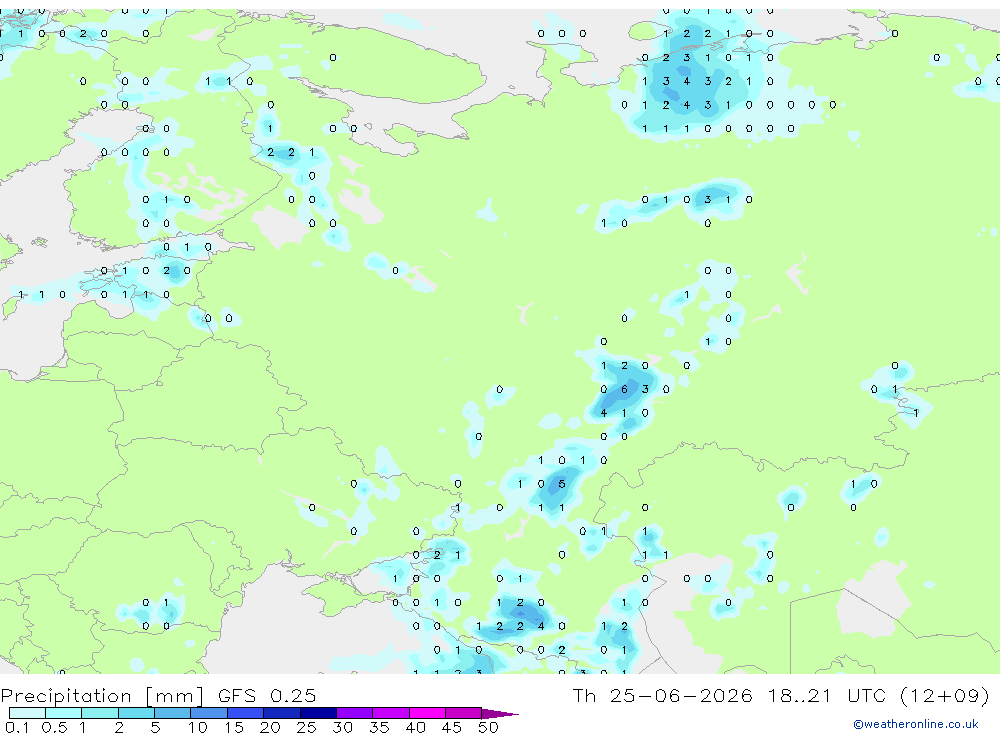
Task: Click the 0.5–1 mm legend swatch
Action: (x=63, y=713)
